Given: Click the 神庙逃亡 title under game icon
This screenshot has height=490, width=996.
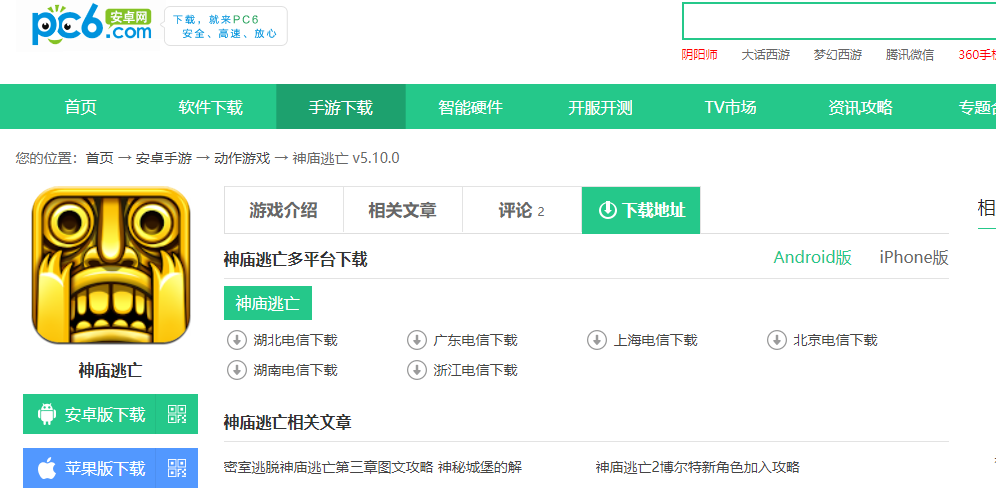Looking at the screenshot, I should (111, 371).
